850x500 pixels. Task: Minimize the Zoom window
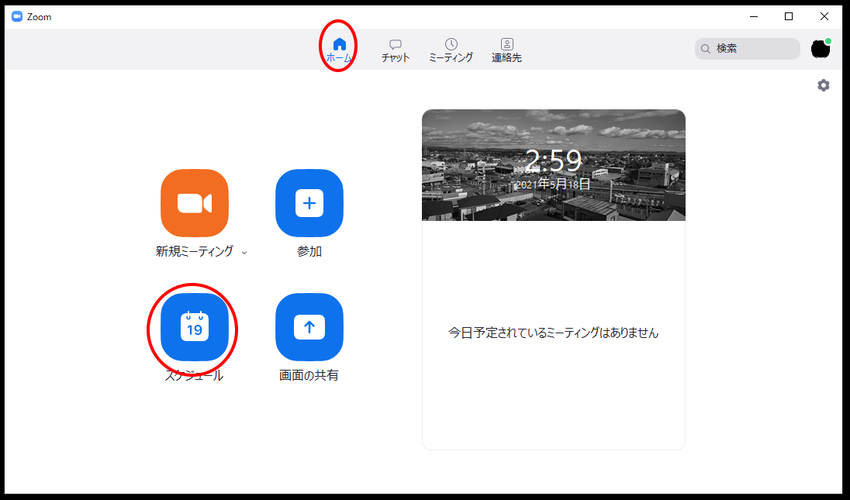754,17
